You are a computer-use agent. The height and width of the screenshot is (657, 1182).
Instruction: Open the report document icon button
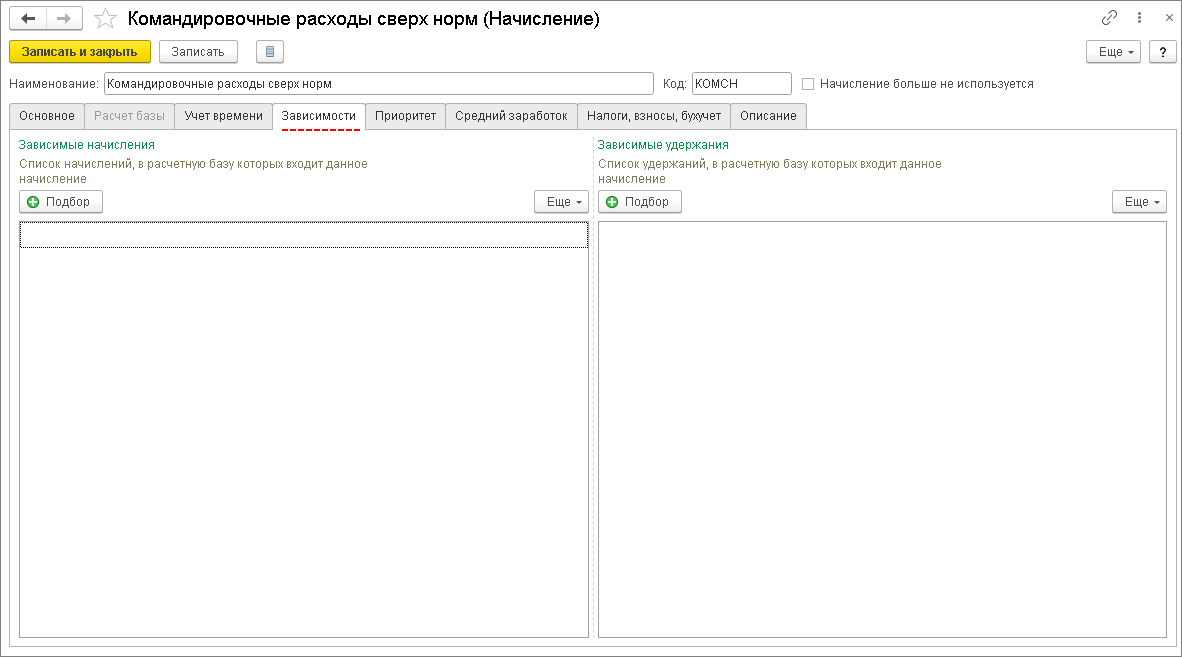[x=270, y=52]
